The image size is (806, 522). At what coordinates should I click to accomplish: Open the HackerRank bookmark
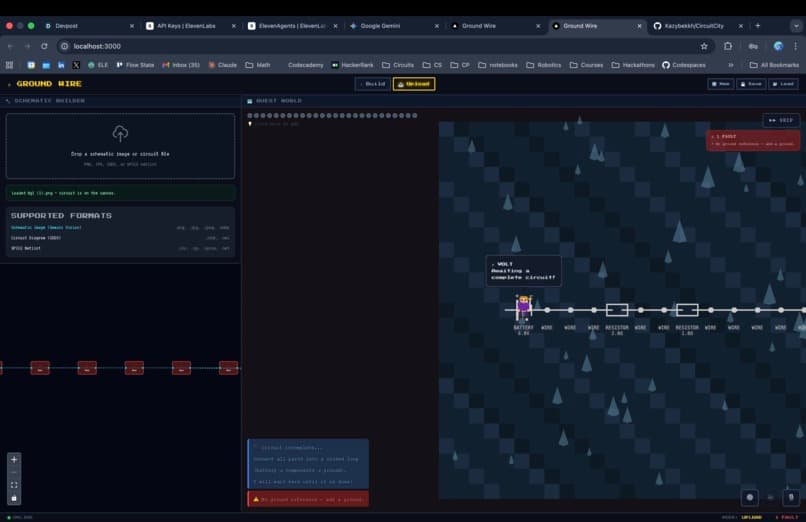[353, 65]
